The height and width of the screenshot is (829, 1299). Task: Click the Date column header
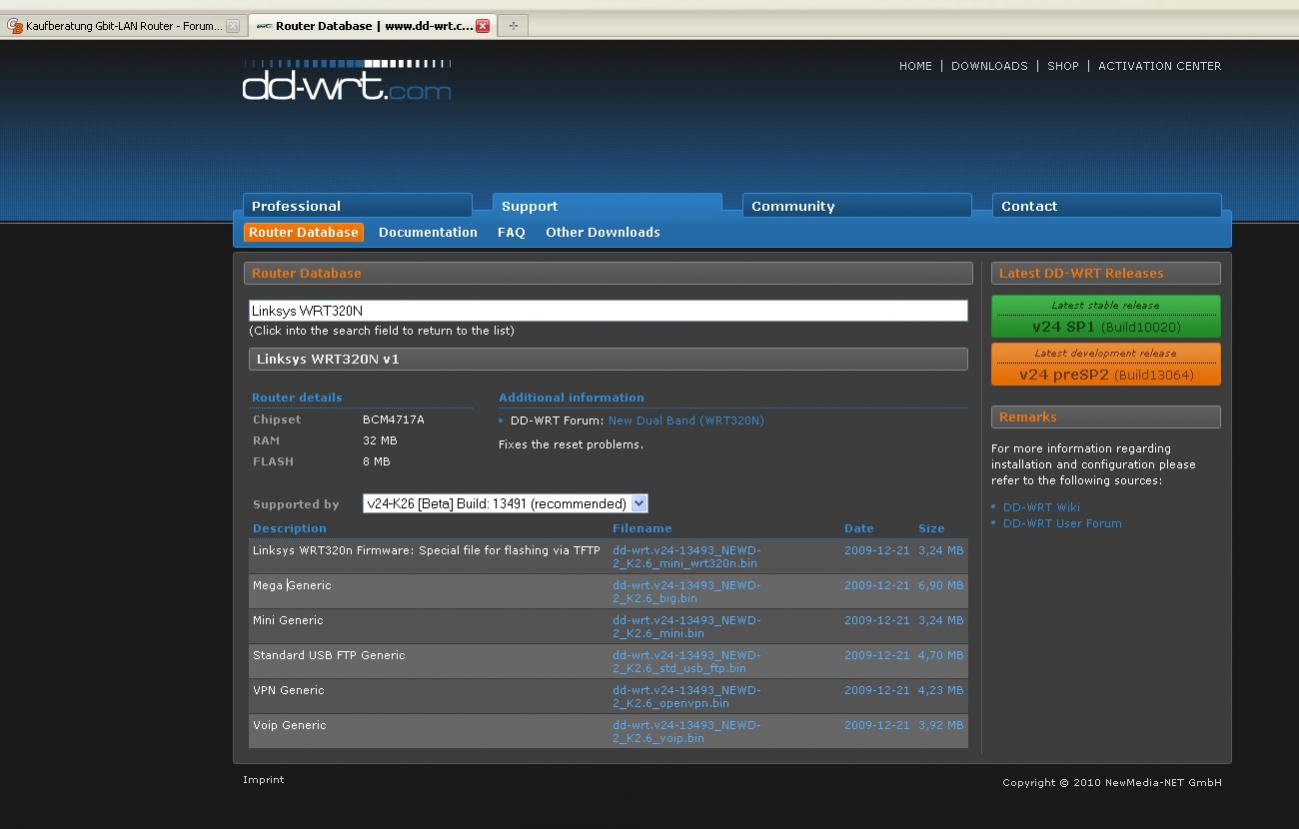859,529
